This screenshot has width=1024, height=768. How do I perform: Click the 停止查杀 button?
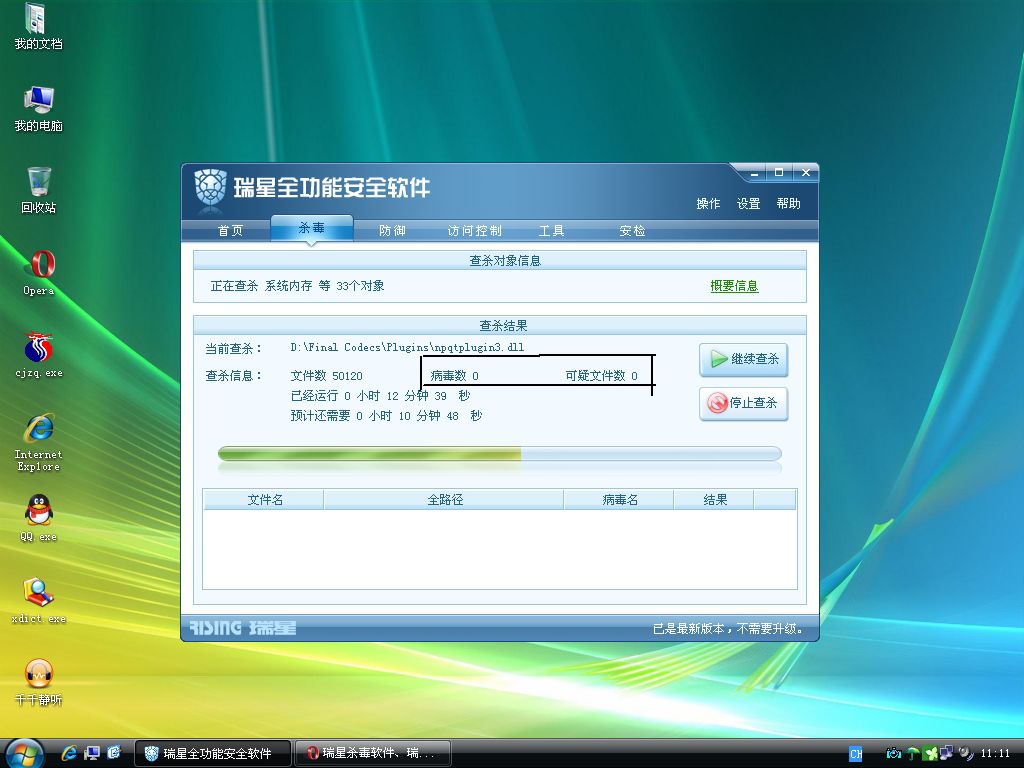tap(744, 403)
